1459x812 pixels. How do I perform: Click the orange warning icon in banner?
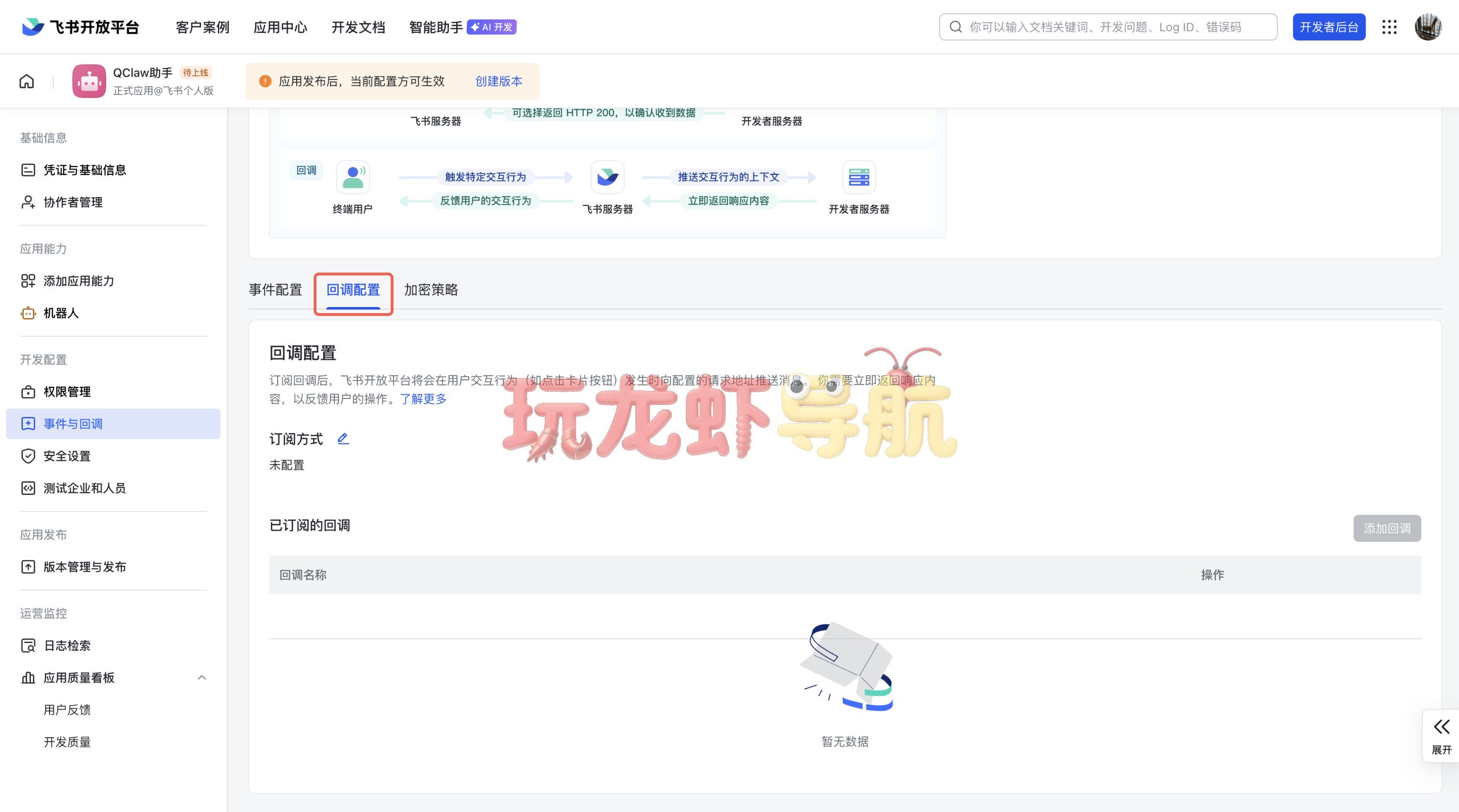265,81
